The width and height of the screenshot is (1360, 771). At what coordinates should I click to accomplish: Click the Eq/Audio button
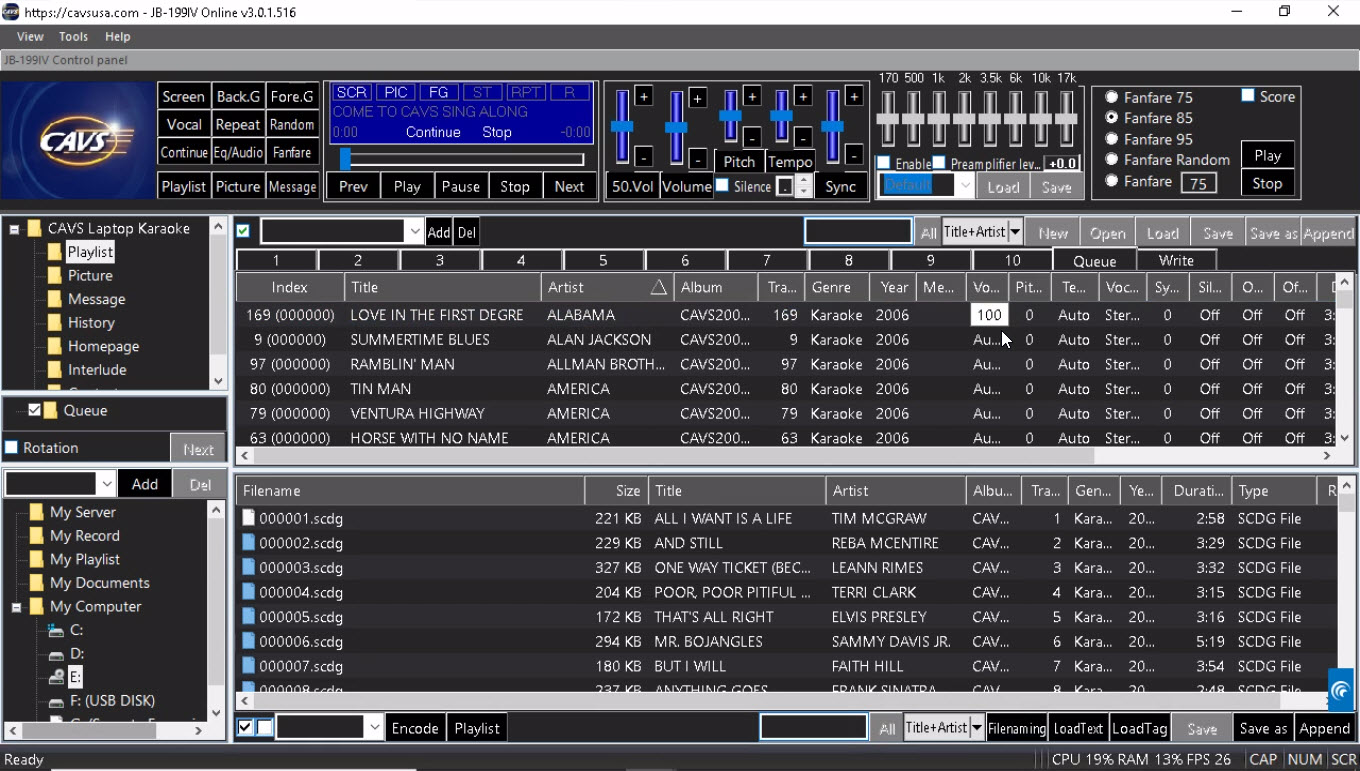[x=238, y=152]
